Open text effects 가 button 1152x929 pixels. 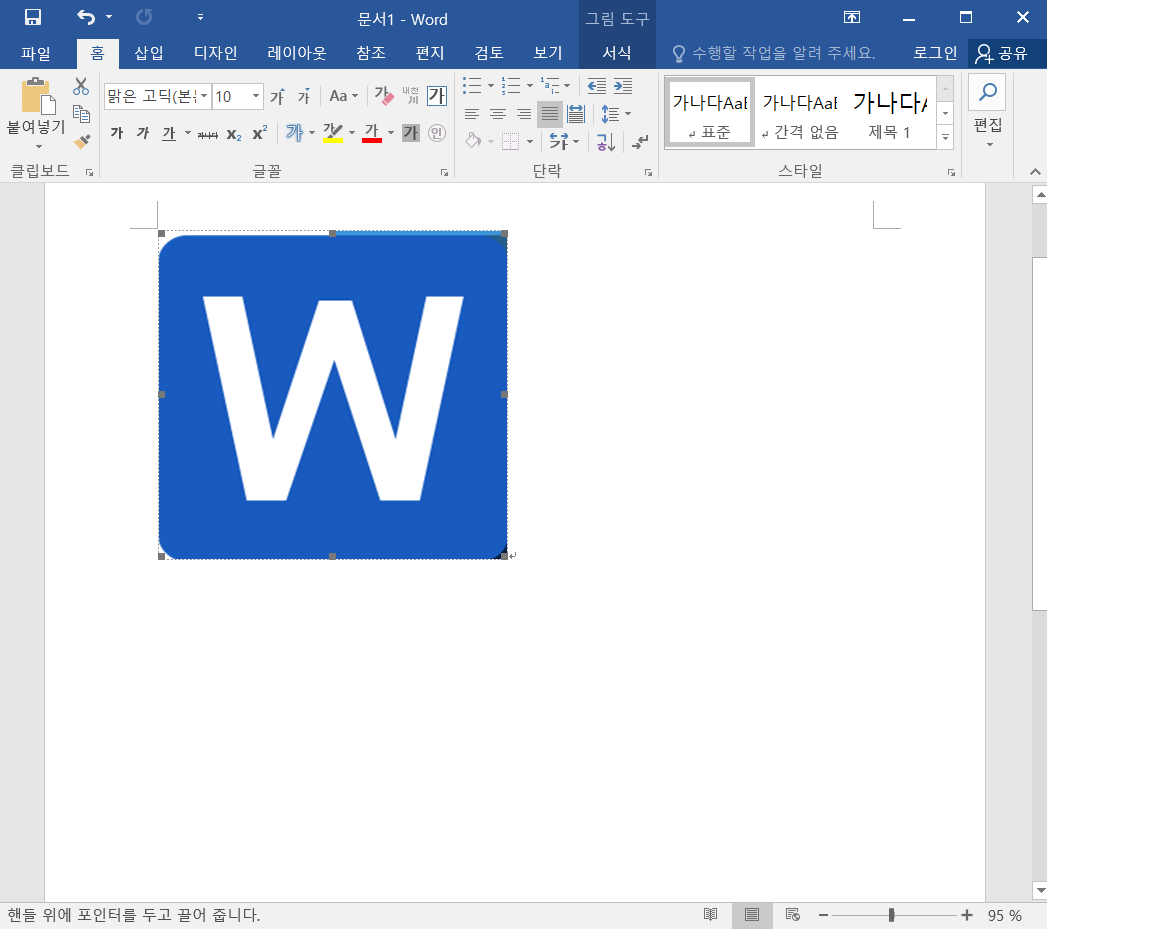294,133
